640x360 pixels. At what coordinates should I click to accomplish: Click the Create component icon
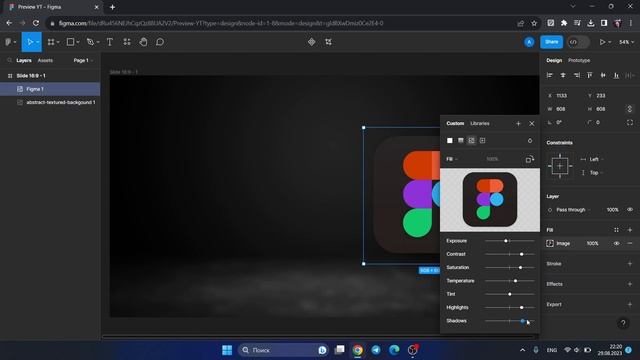311,42
